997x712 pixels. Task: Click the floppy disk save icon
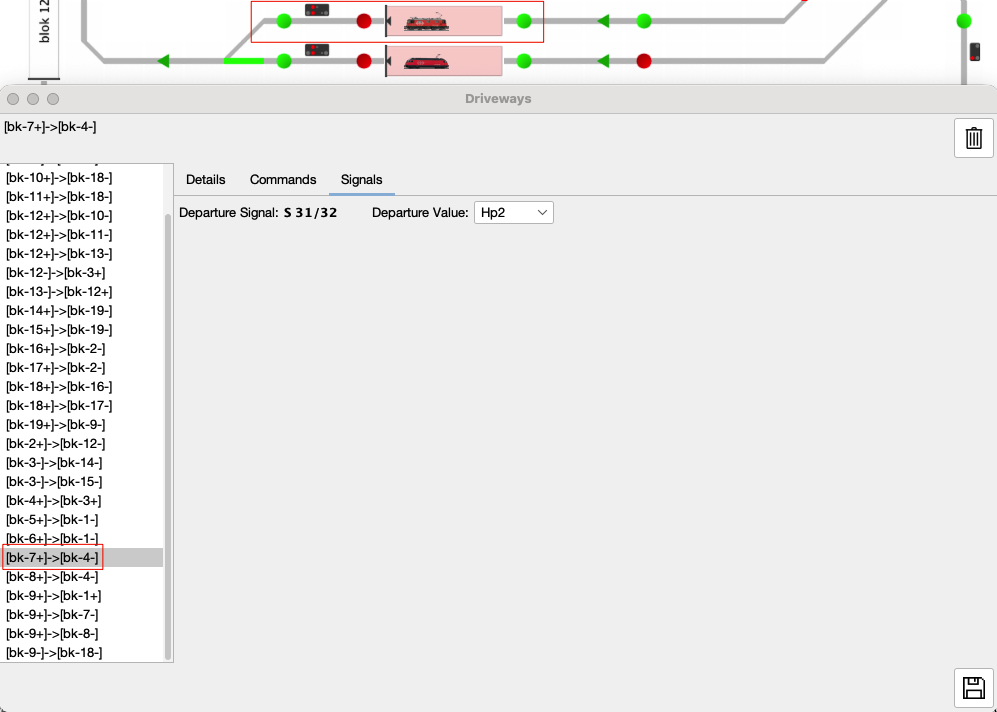point(973,688)
